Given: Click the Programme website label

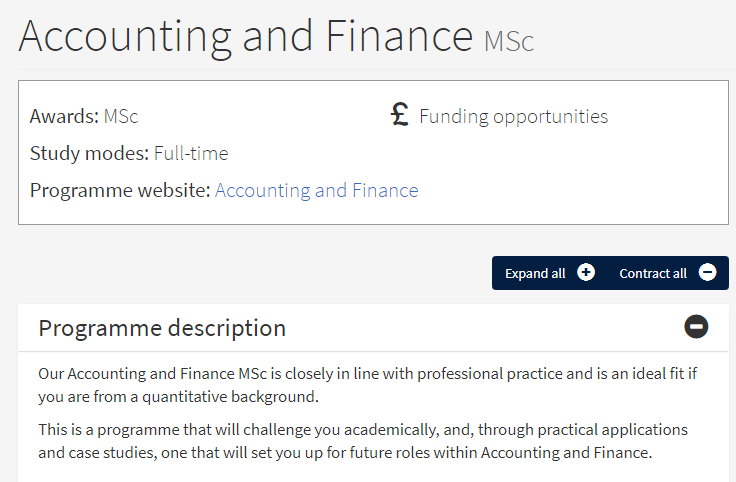Looking at the screenshot, I should pos(120,191).
